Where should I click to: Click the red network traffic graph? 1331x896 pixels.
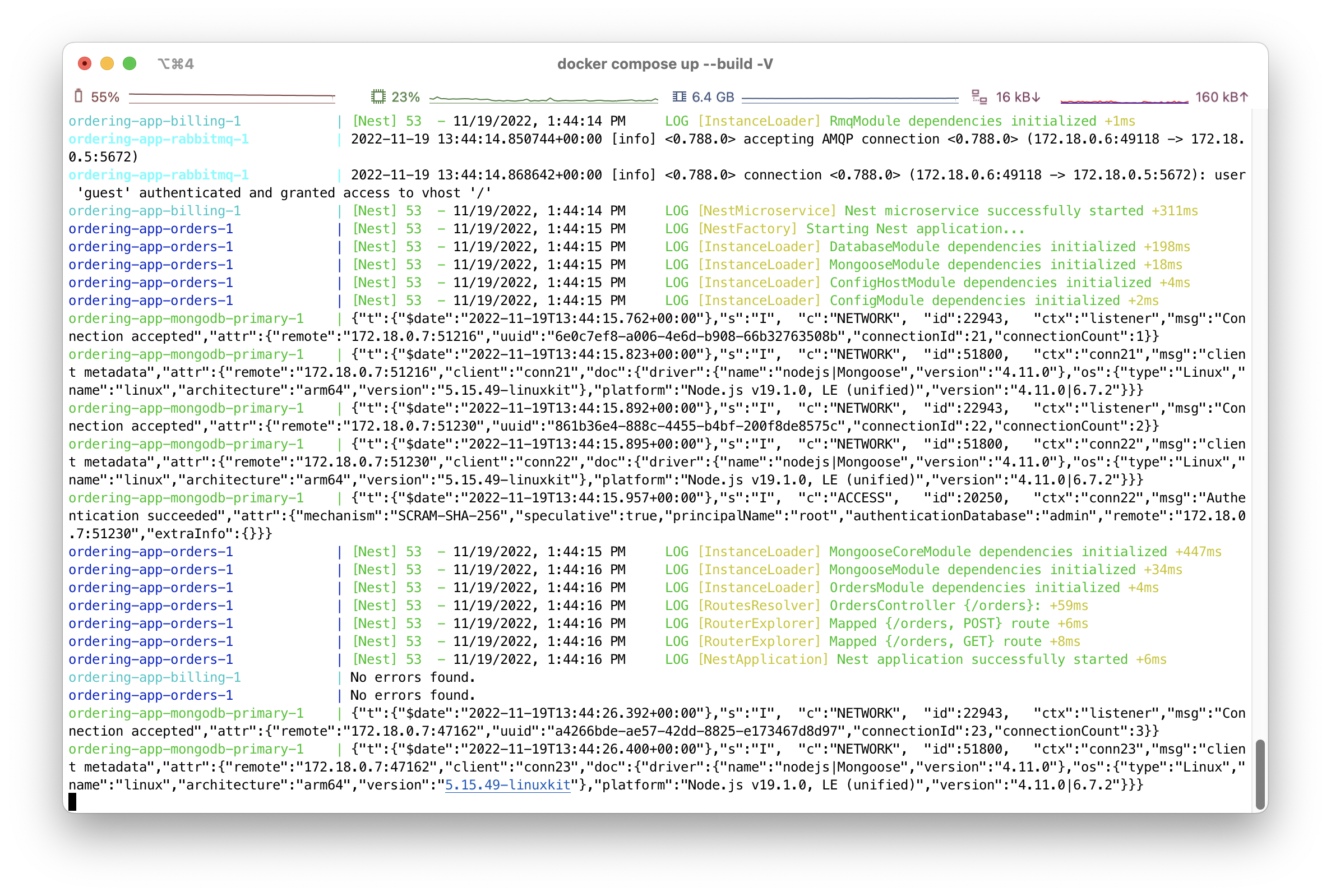pos(1124,101)
